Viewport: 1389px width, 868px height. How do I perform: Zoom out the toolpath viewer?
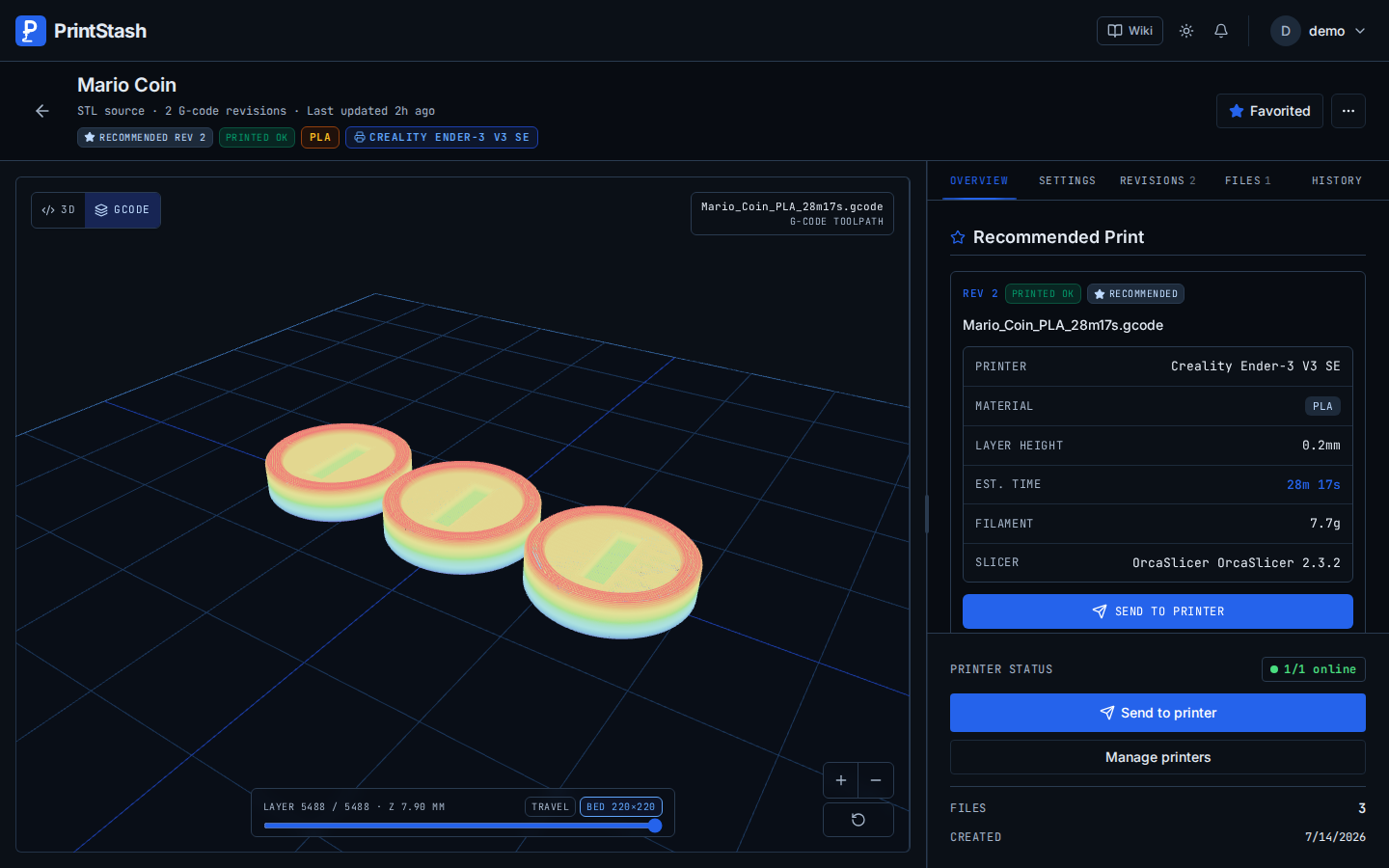tap(876, 780)
